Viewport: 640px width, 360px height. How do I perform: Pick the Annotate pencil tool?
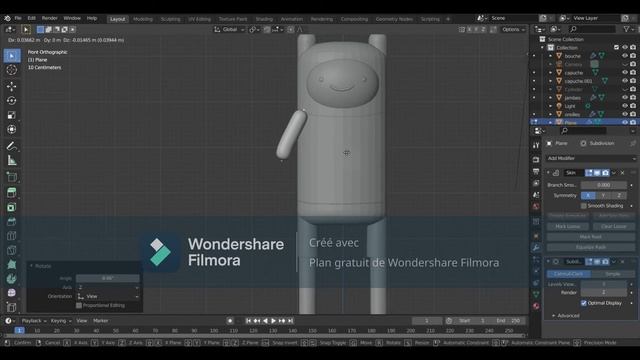11,146
